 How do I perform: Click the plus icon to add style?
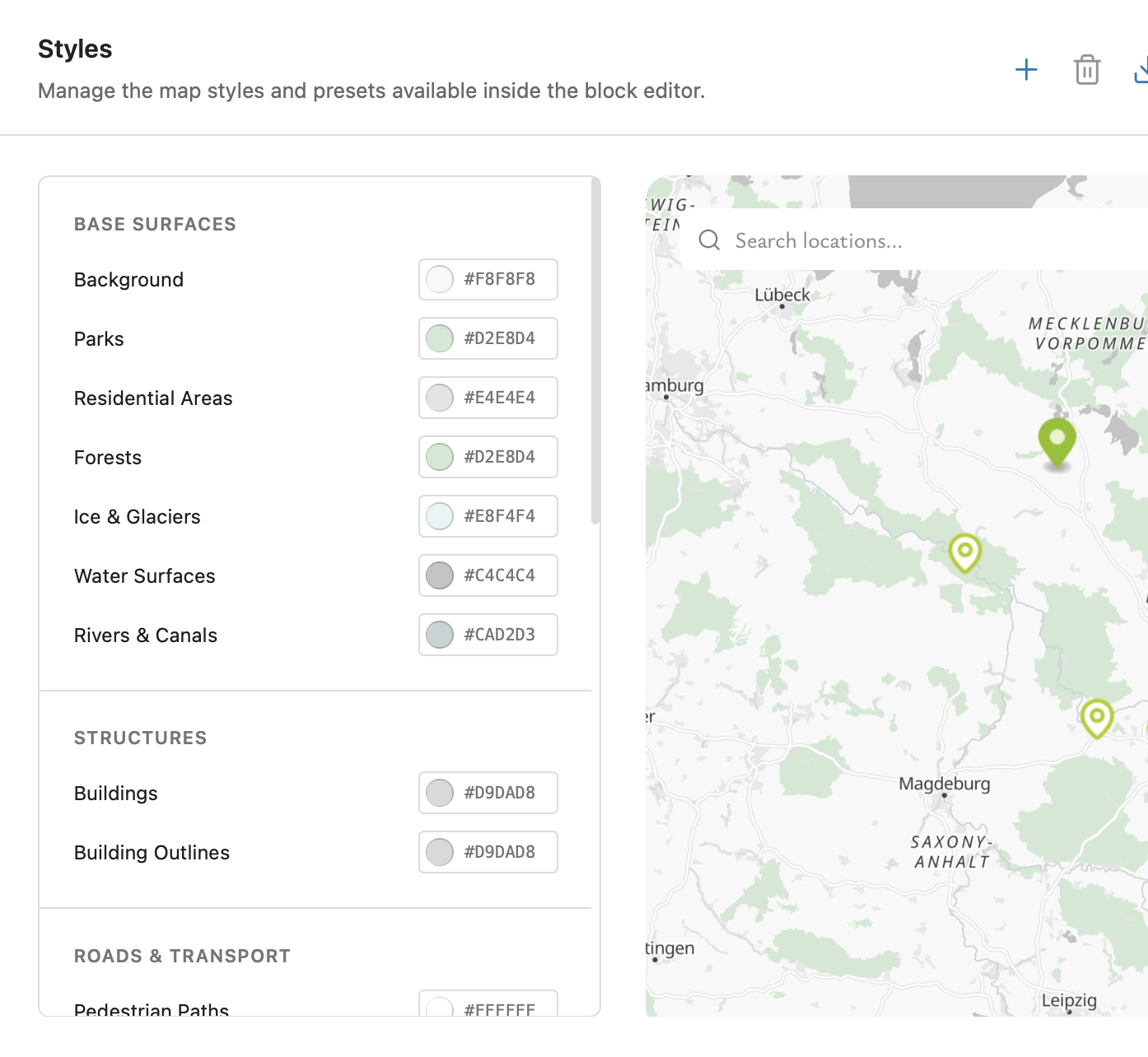1026,70
